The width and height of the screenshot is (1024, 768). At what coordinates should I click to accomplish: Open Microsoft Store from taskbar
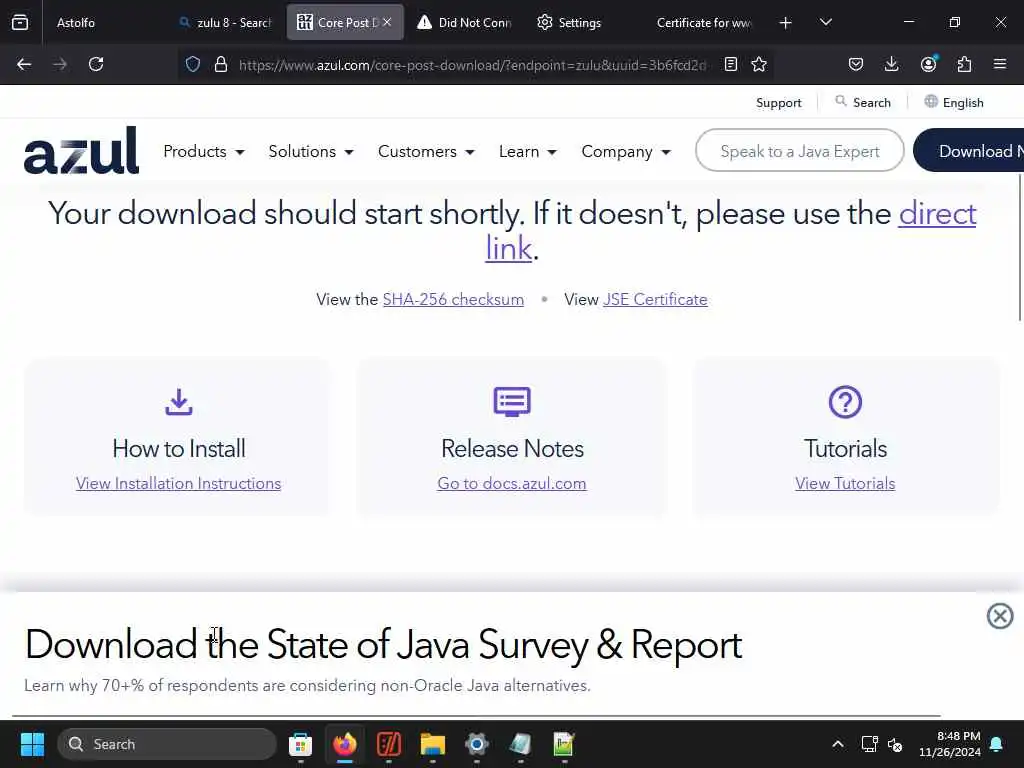(300, 744)
